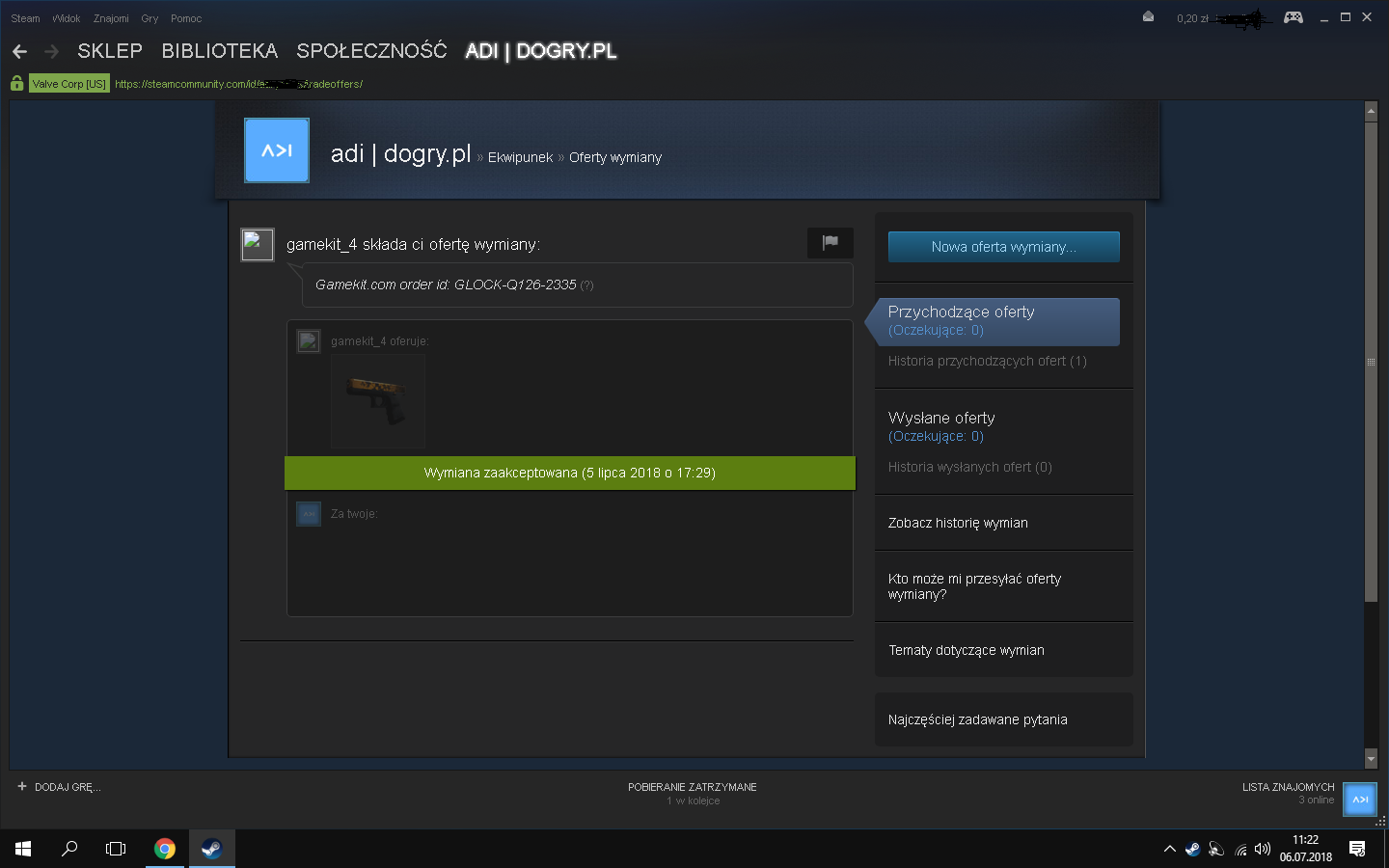
Task: Go to the SKLEP tab
Action: tap(110, 51)
